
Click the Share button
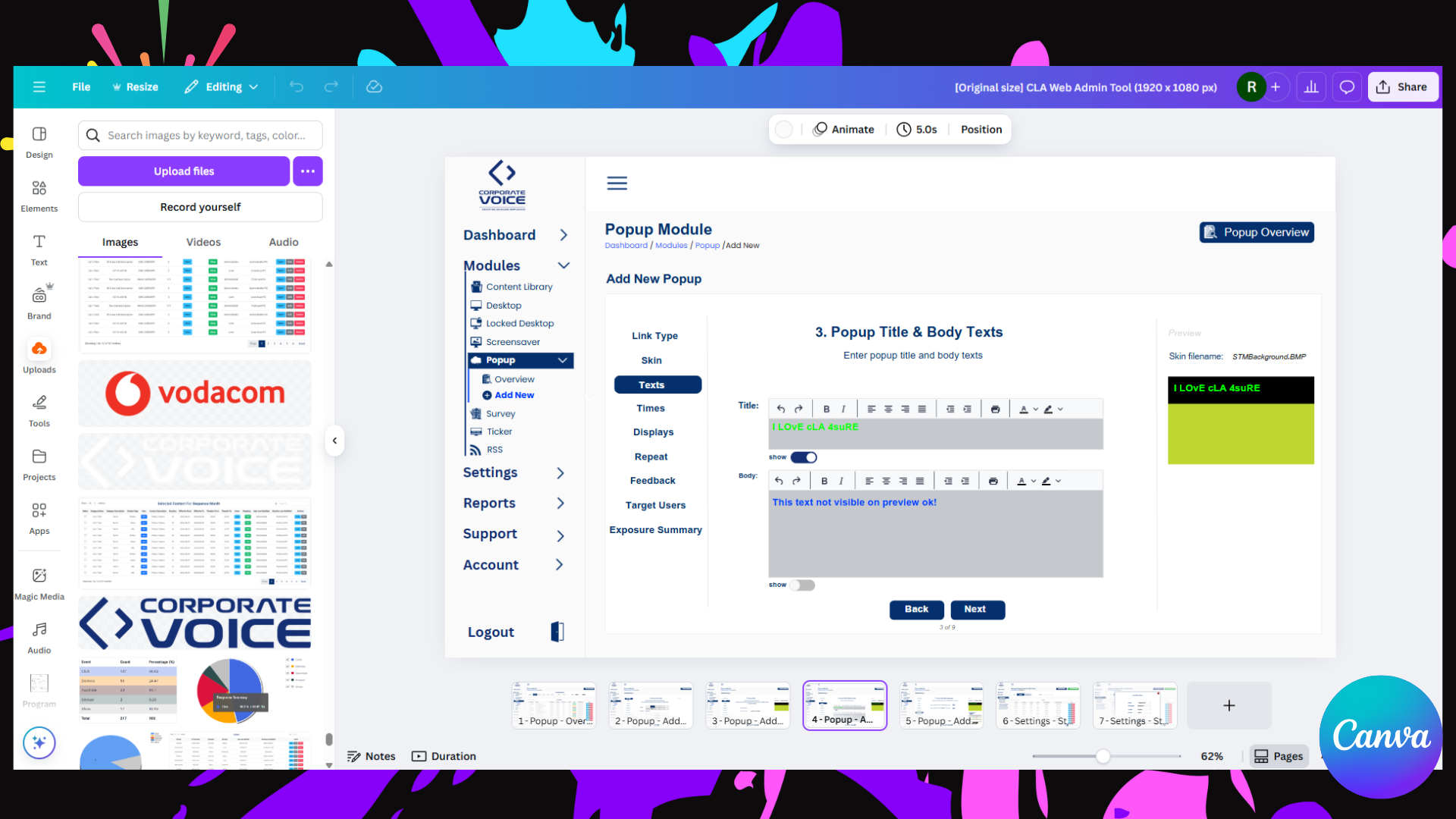pos(1402,87)
